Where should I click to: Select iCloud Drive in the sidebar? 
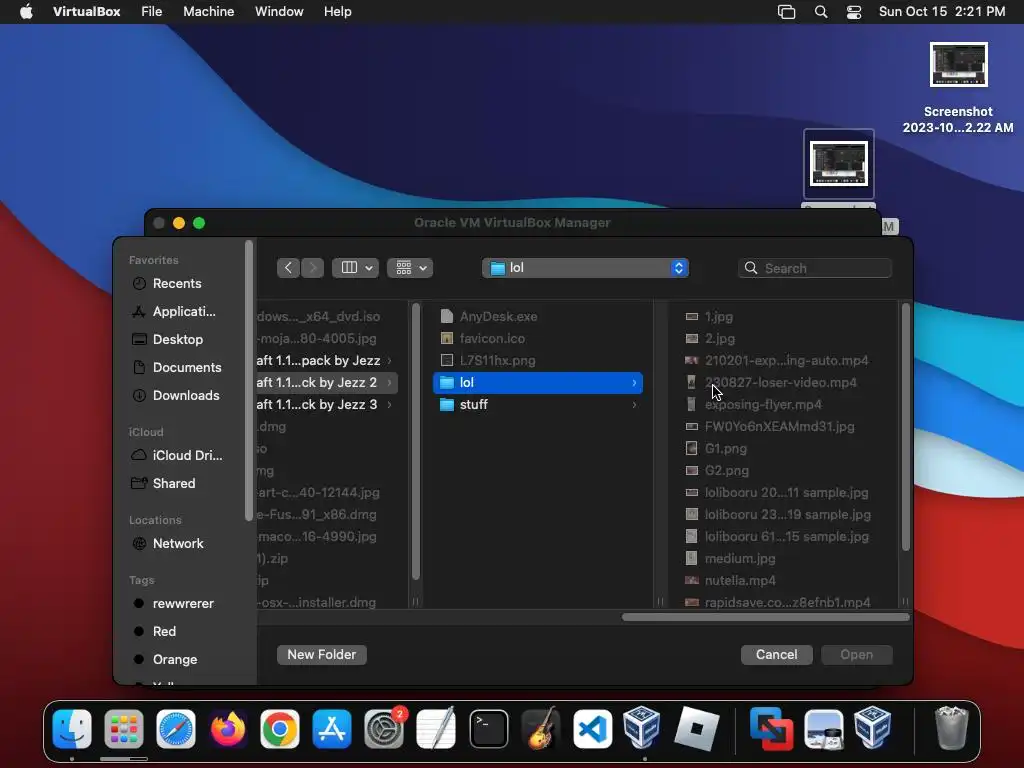tap(187, 456)
